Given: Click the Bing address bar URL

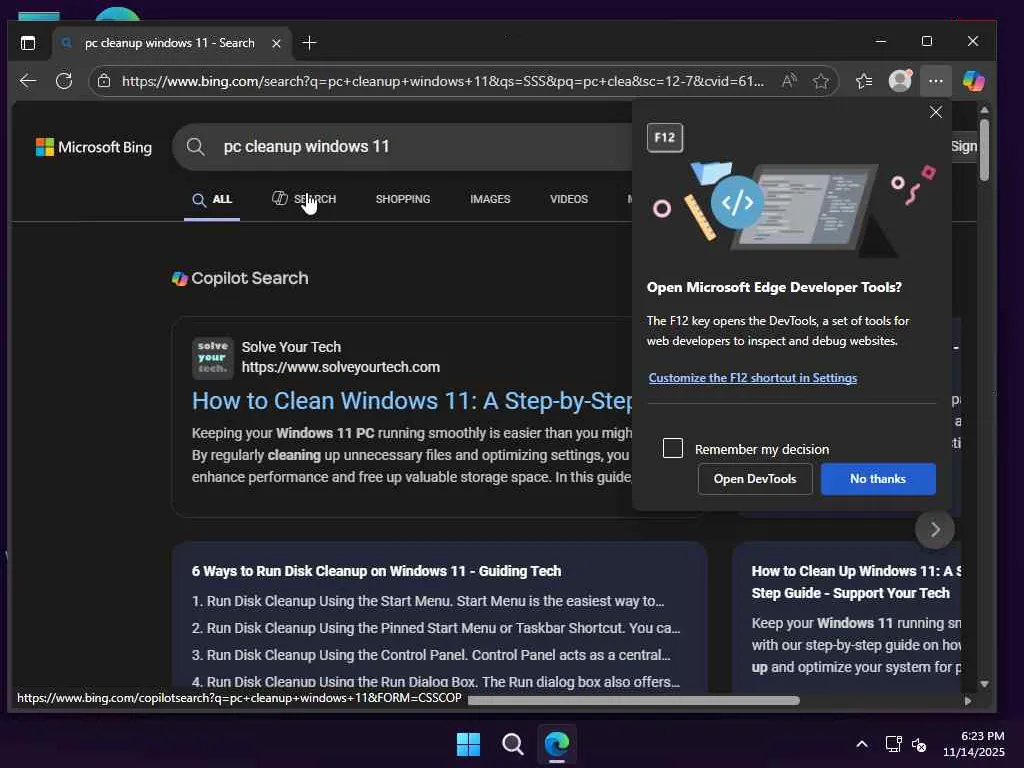Looking at the screenshot, I should pyautogui.click(x=442, y=81).
